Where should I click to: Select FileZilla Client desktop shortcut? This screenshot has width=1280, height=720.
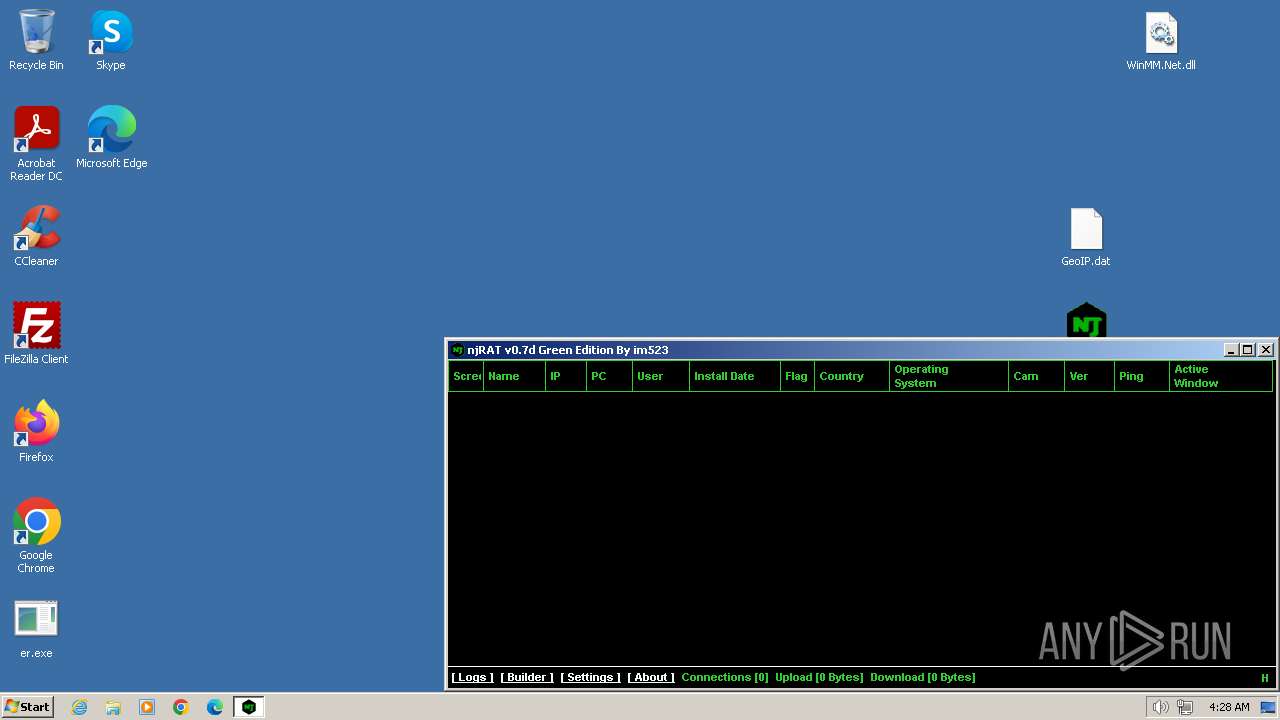tap(36, 334)
